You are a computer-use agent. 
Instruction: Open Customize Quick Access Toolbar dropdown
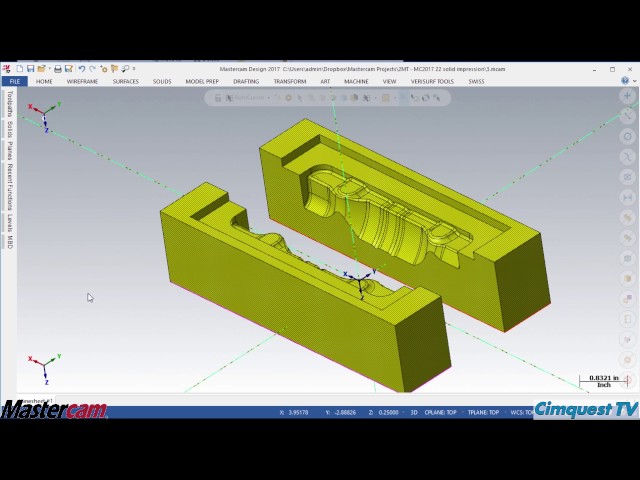click(134, 69)
